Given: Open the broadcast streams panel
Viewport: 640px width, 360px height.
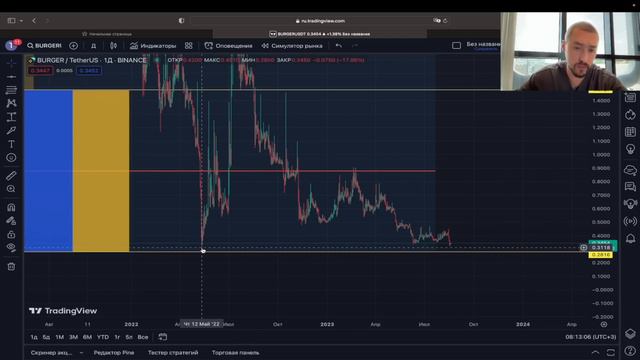Looking at the screenshot, I should (x=630, y=221).
